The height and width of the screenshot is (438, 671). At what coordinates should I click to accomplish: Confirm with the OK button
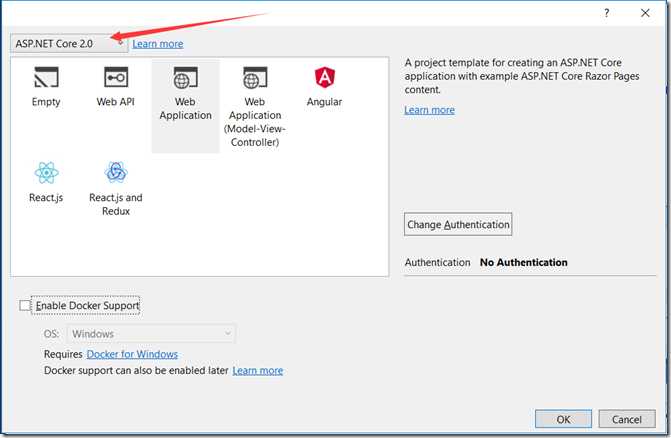[x=563, y=419]
